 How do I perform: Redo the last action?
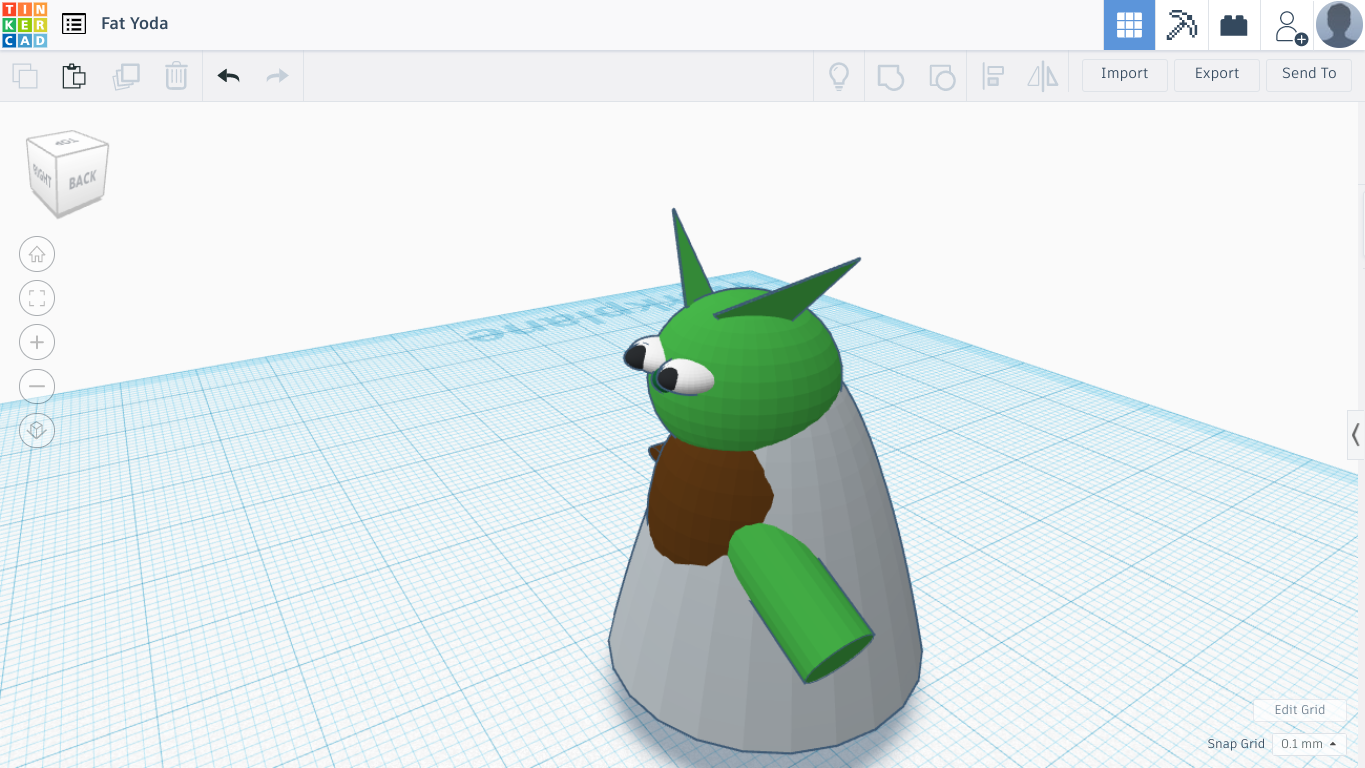tap(277, 76)
